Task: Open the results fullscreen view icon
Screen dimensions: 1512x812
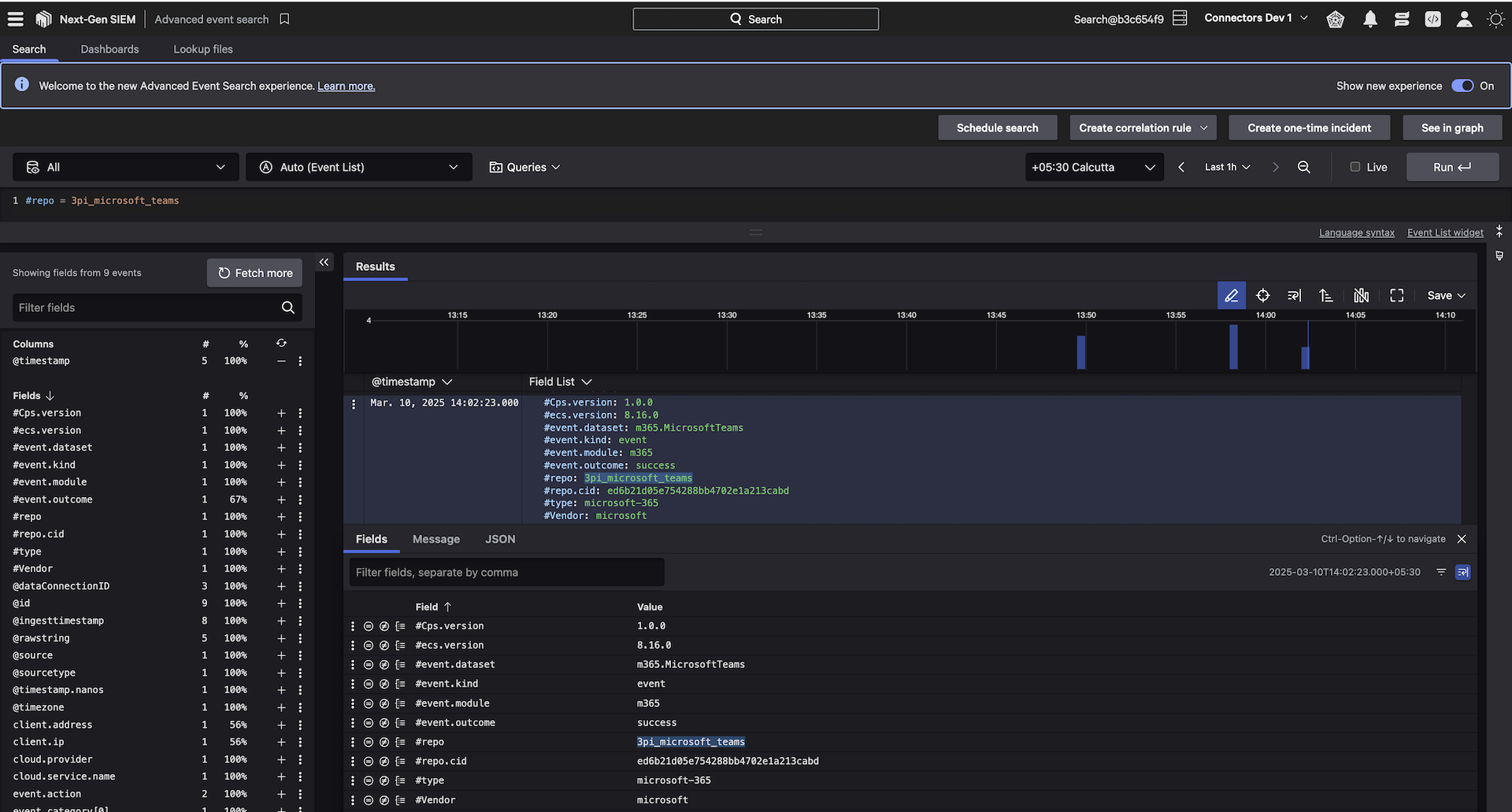Action: click(1396, 295)
